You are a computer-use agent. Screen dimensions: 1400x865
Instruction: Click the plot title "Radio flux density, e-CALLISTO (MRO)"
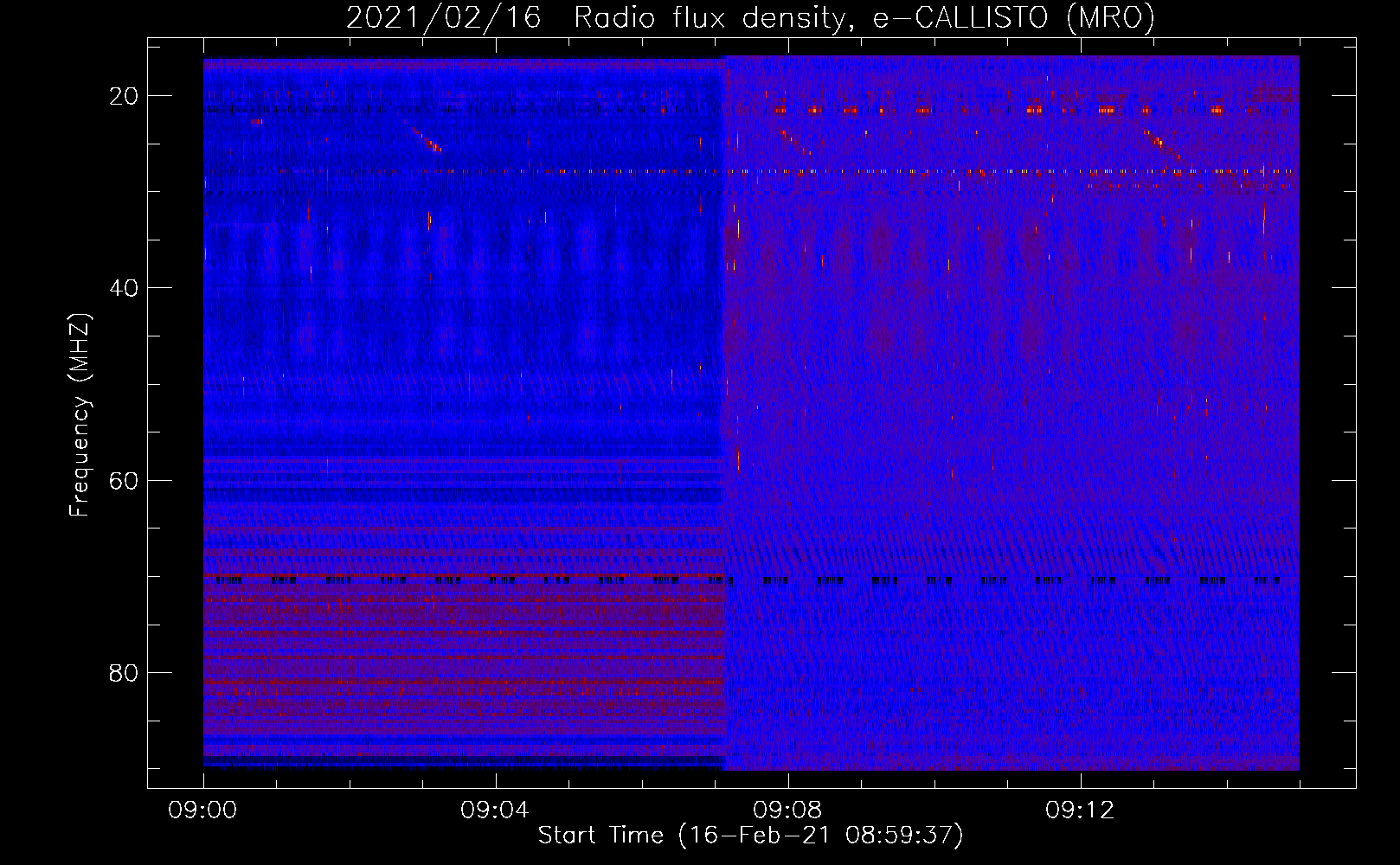[864, 18]
